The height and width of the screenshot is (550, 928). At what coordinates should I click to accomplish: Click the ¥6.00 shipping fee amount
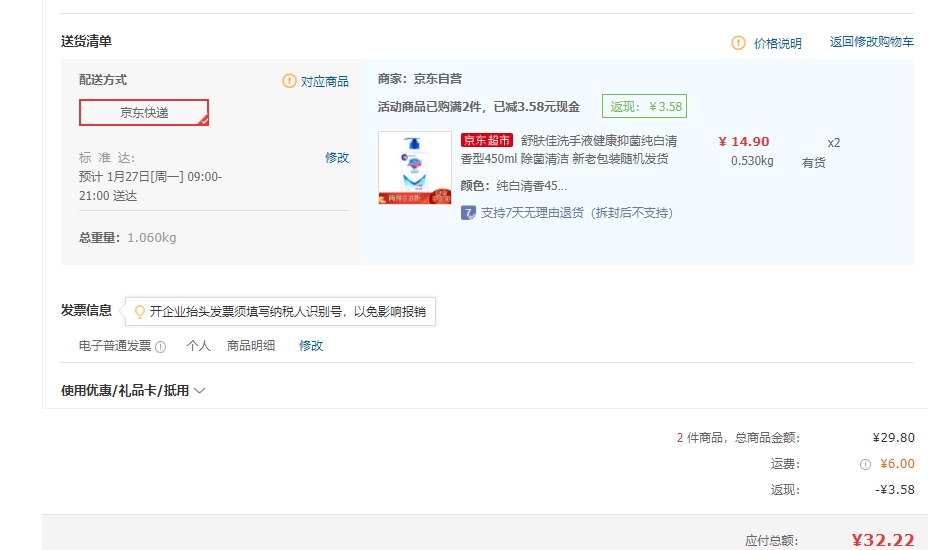click(x=897, y=464)
